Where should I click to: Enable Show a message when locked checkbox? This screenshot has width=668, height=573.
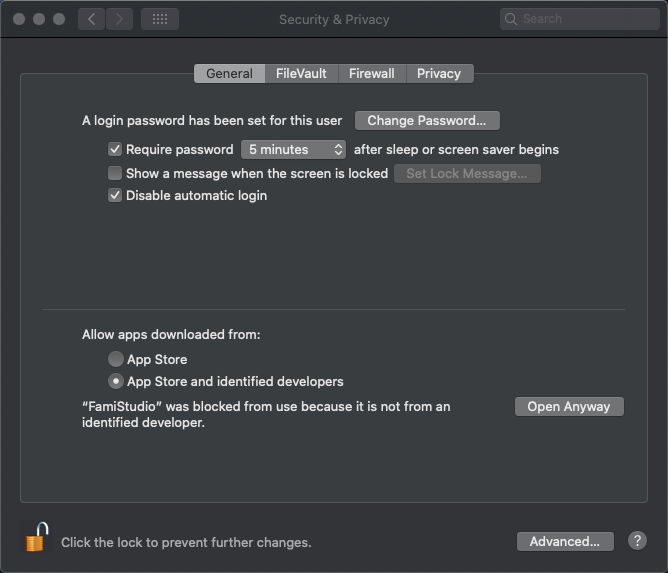(x=115, y=173)
